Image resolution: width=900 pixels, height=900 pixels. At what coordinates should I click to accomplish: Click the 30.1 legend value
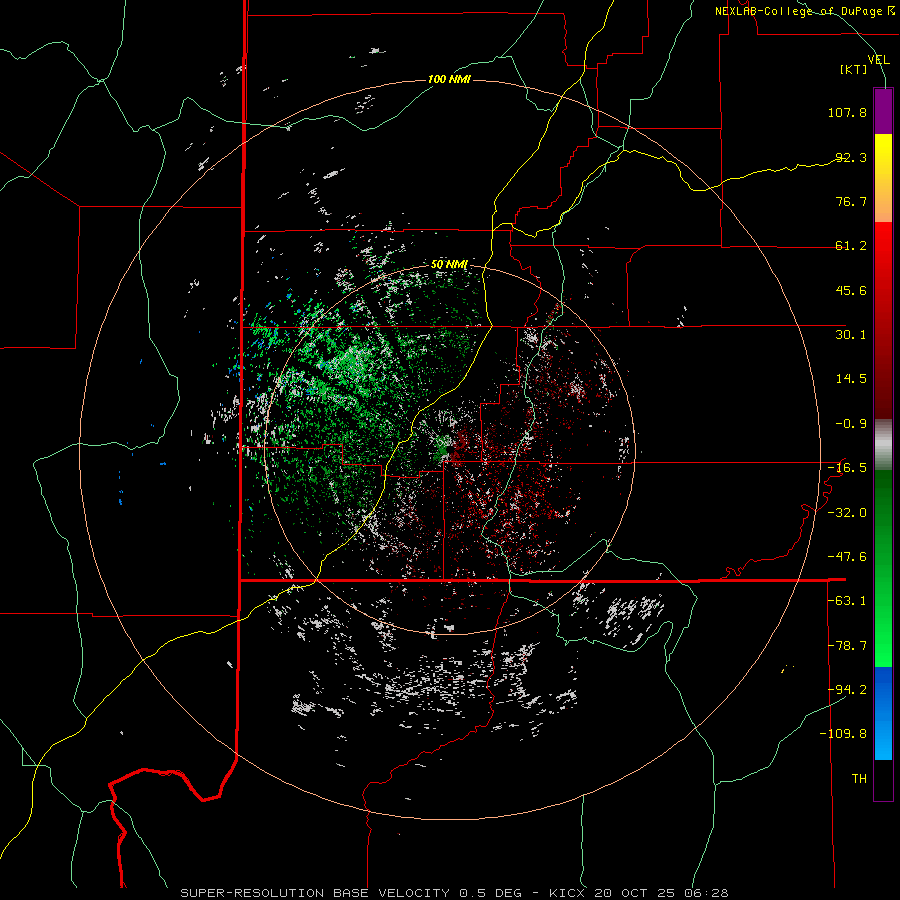click(x=851, y=335)
